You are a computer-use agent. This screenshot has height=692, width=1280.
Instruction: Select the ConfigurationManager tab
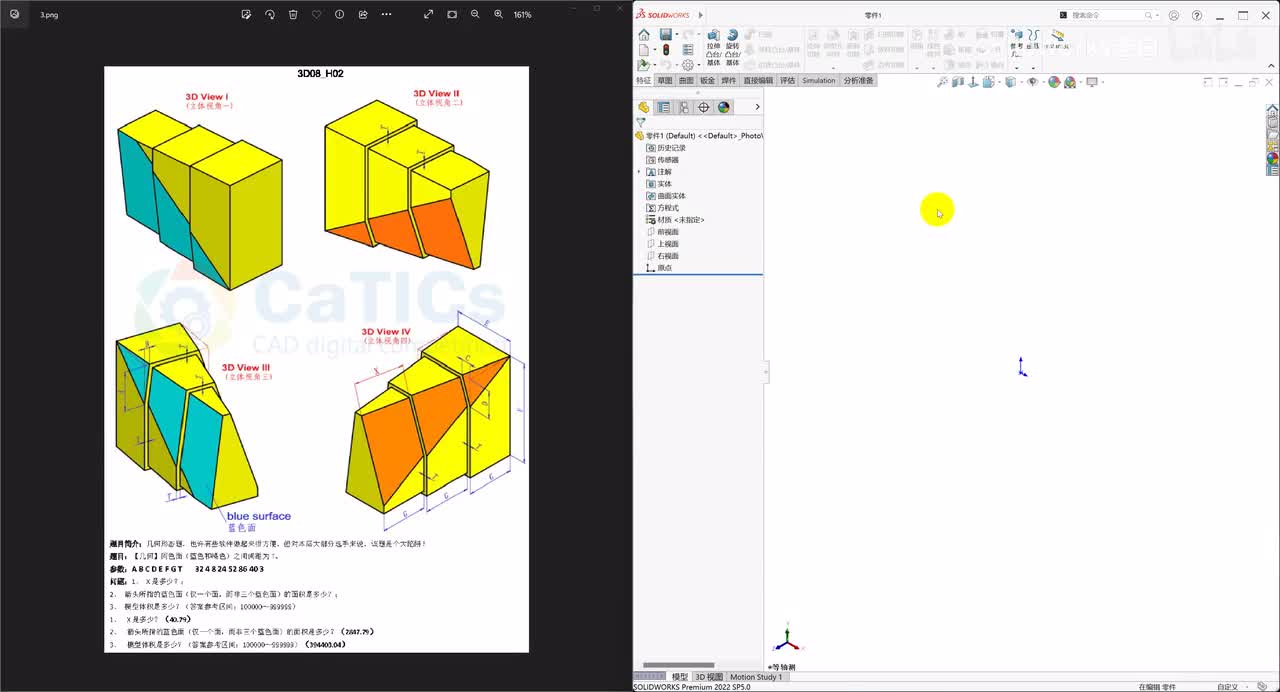(x=684, y=107)
